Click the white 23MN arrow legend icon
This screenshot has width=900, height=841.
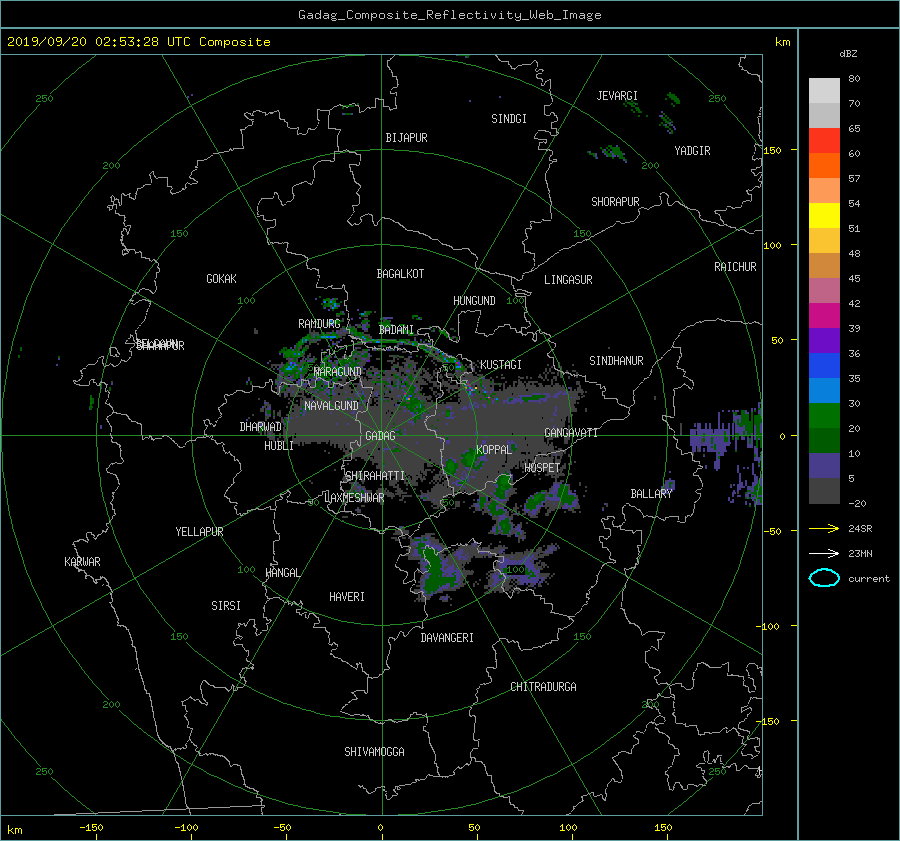pos(824,553)
